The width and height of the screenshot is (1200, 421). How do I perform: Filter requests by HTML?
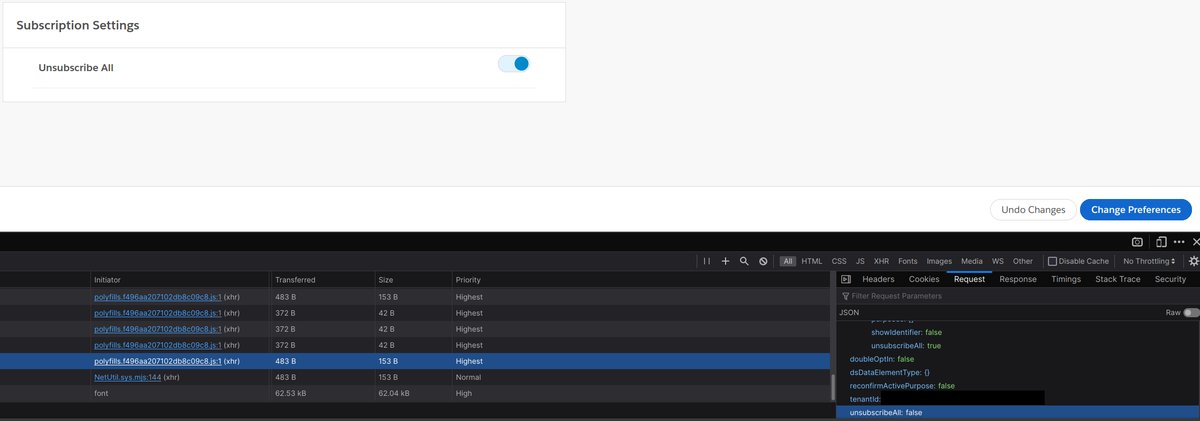[x=812, y=261]
